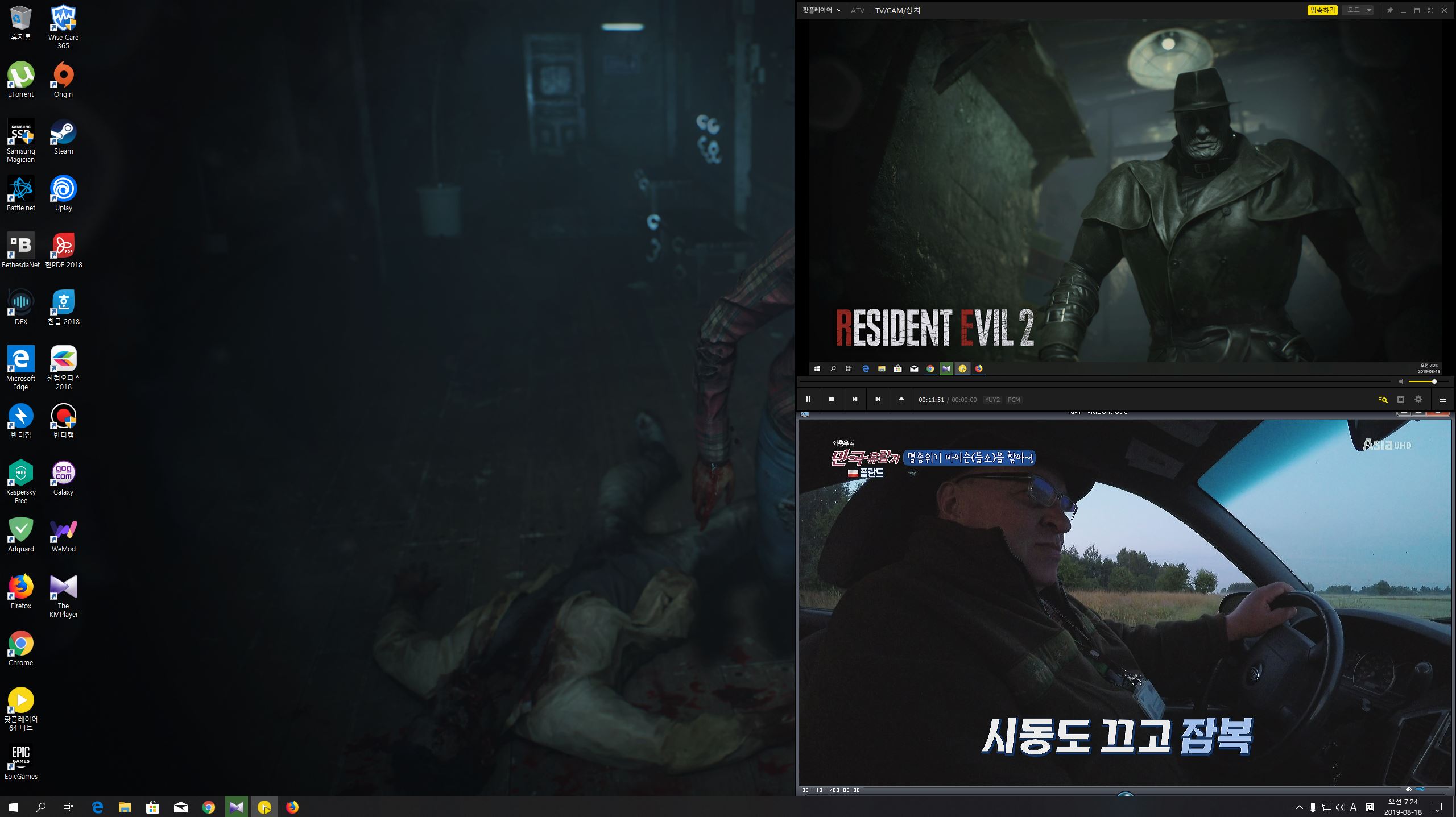Open 한PDF 2018 desktop icon
Viewport: 1456px width, 817px height.
pyautogui.click(x=63, y=250)
